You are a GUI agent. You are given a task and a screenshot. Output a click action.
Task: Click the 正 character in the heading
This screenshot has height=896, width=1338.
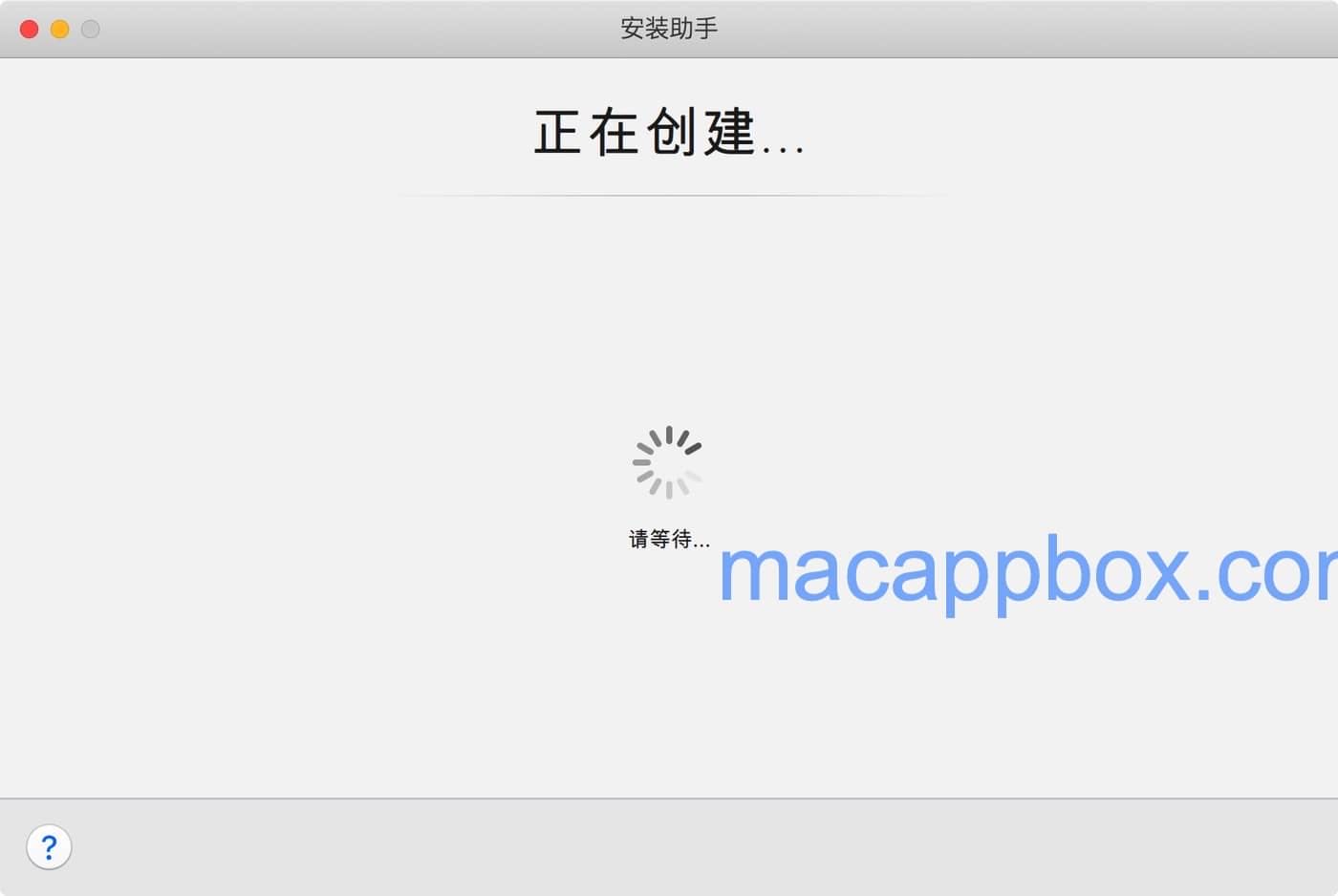click(x=557, y=132)
